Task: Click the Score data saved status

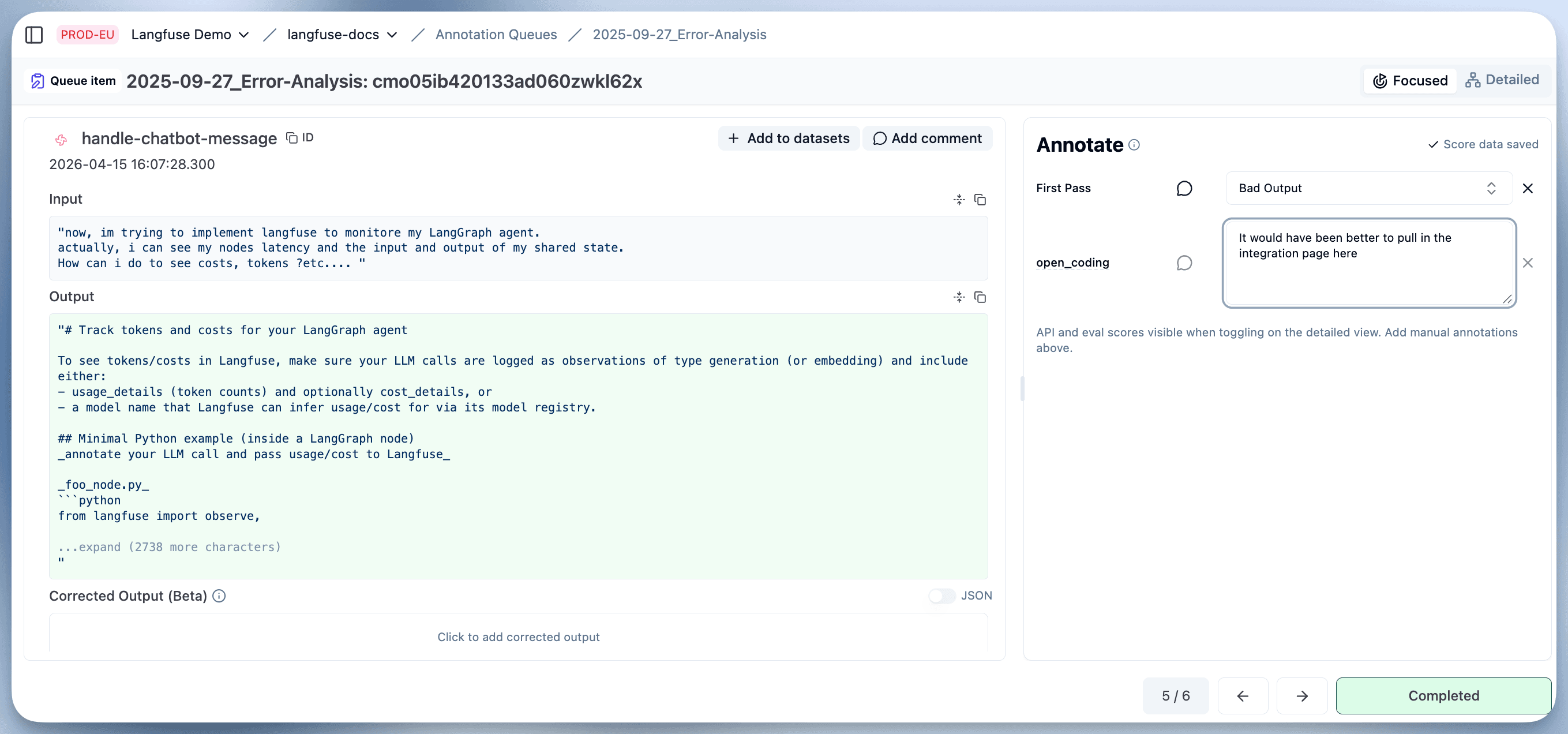Action: tap(1483, 144)
